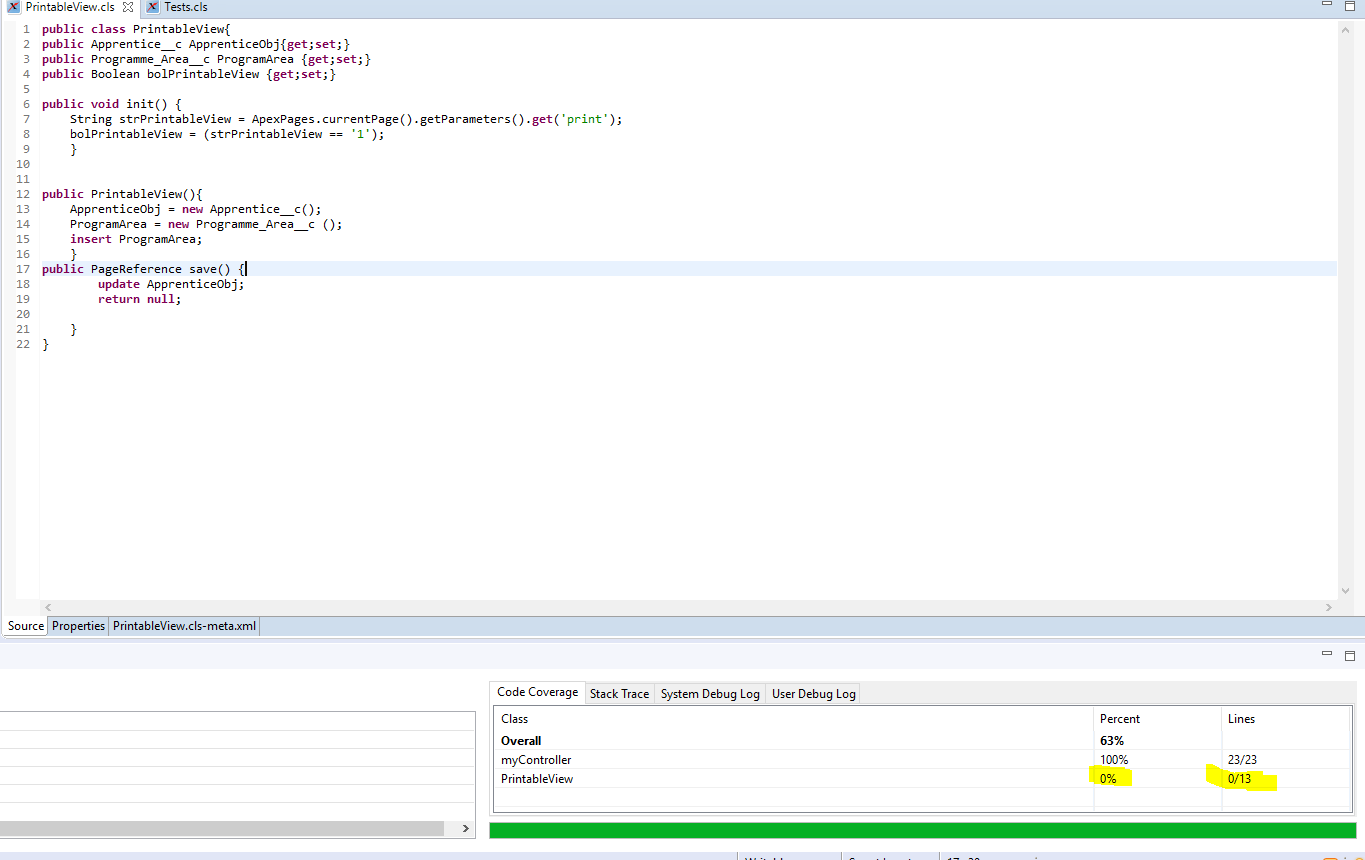Click the editor vertical scrollbar down arrow
1365x860 pixels.
coord(1346,592)
